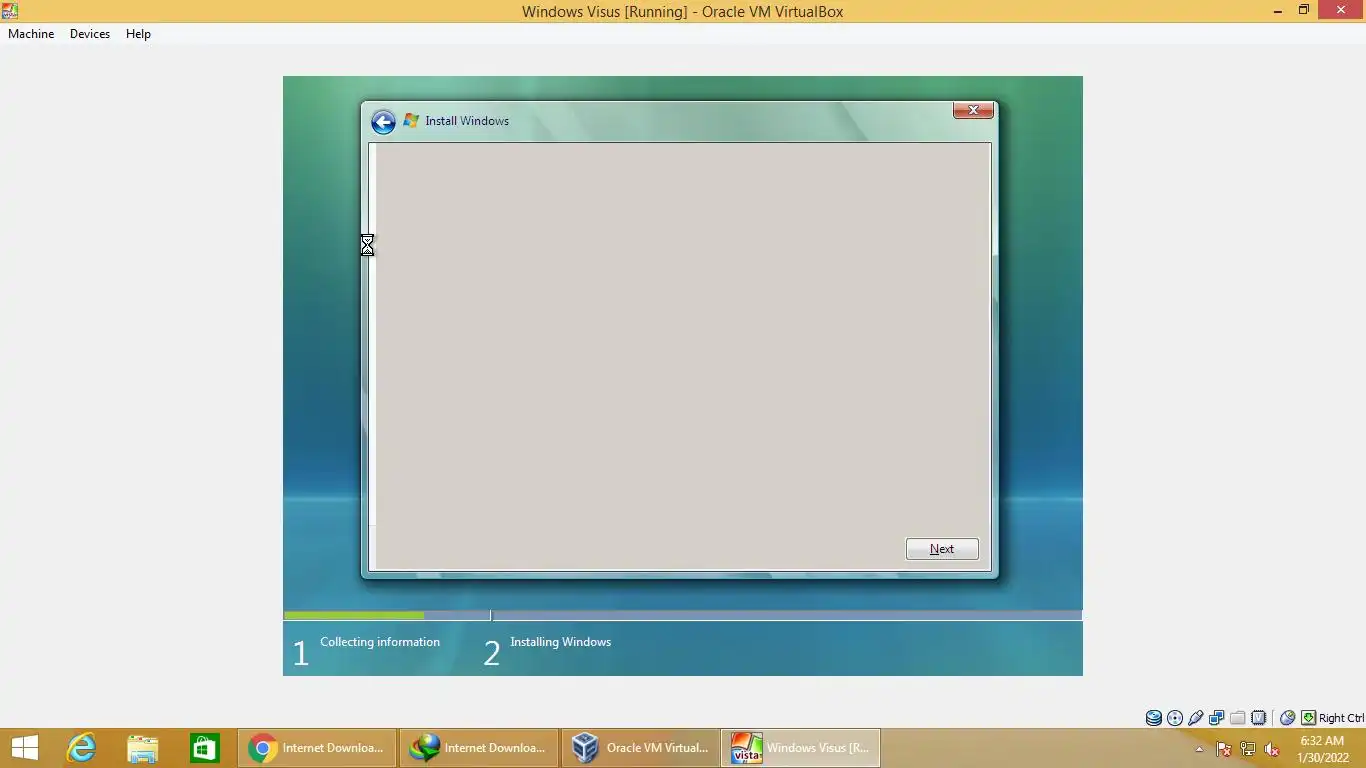Restore down the VirtualBox window
Viewport: 1366px width, 768px height.
(x=1304, y=11)
